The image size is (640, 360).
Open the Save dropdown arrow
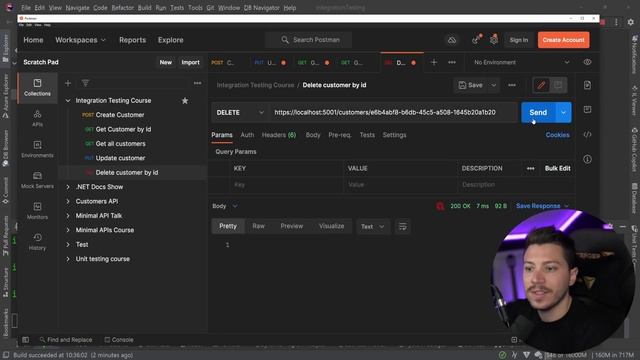pyautogui.click(x=493, y=85)
